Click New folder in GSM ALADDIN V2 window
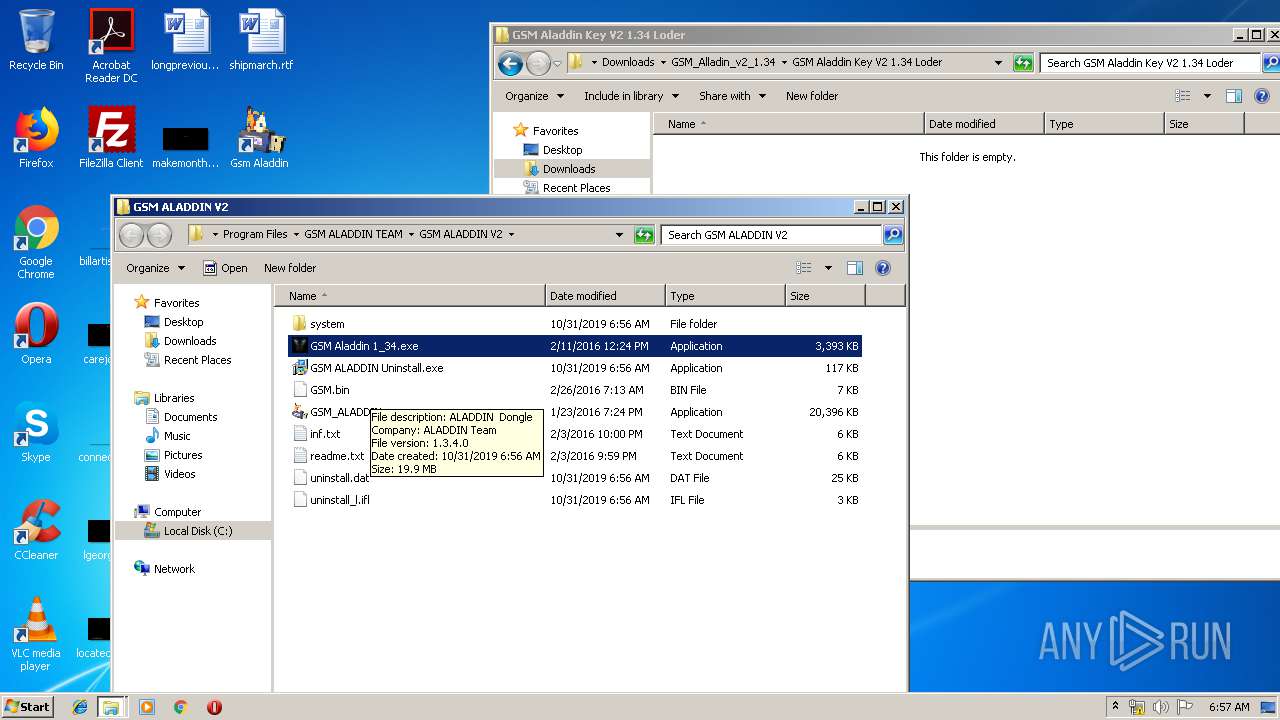This screenshot has width=1280, height=720. [x=290, y=268]
